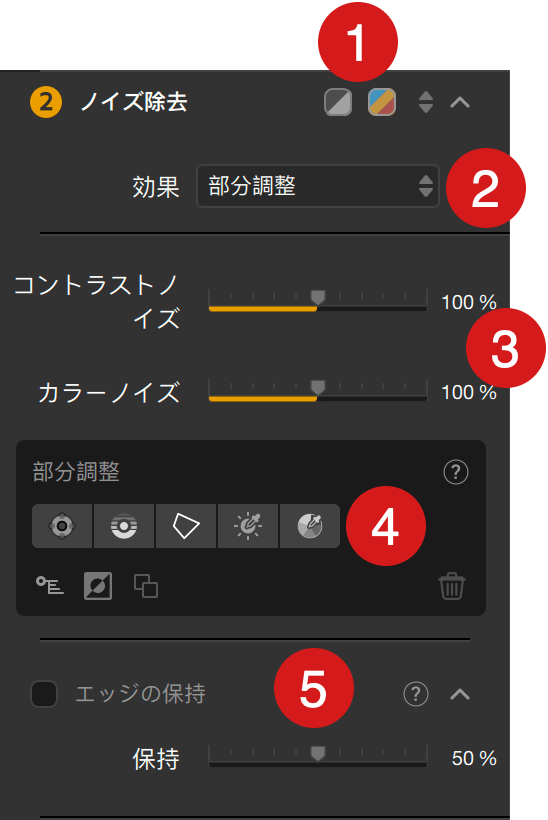This screenshot has width=548, height=820.
Task: Select the control line tool
Action: coord(124,526)
